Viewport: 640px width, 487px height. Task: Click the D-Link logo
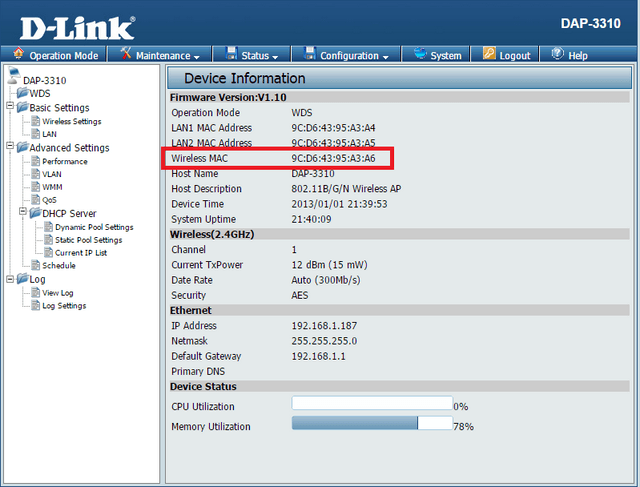click(x=78, y=28)
